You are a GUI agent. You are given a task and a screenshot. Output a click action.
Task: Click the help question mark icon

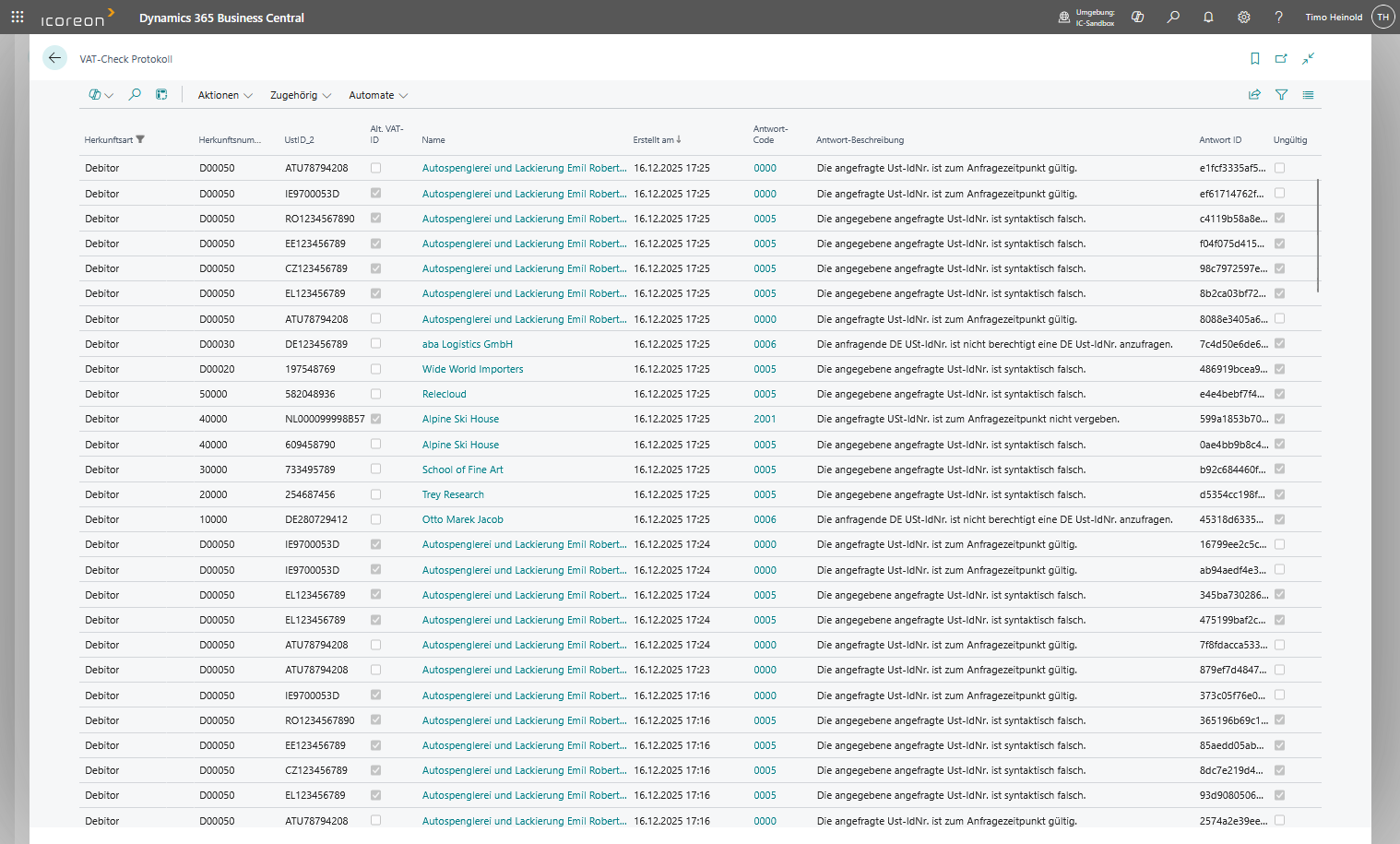[1278, 17]
